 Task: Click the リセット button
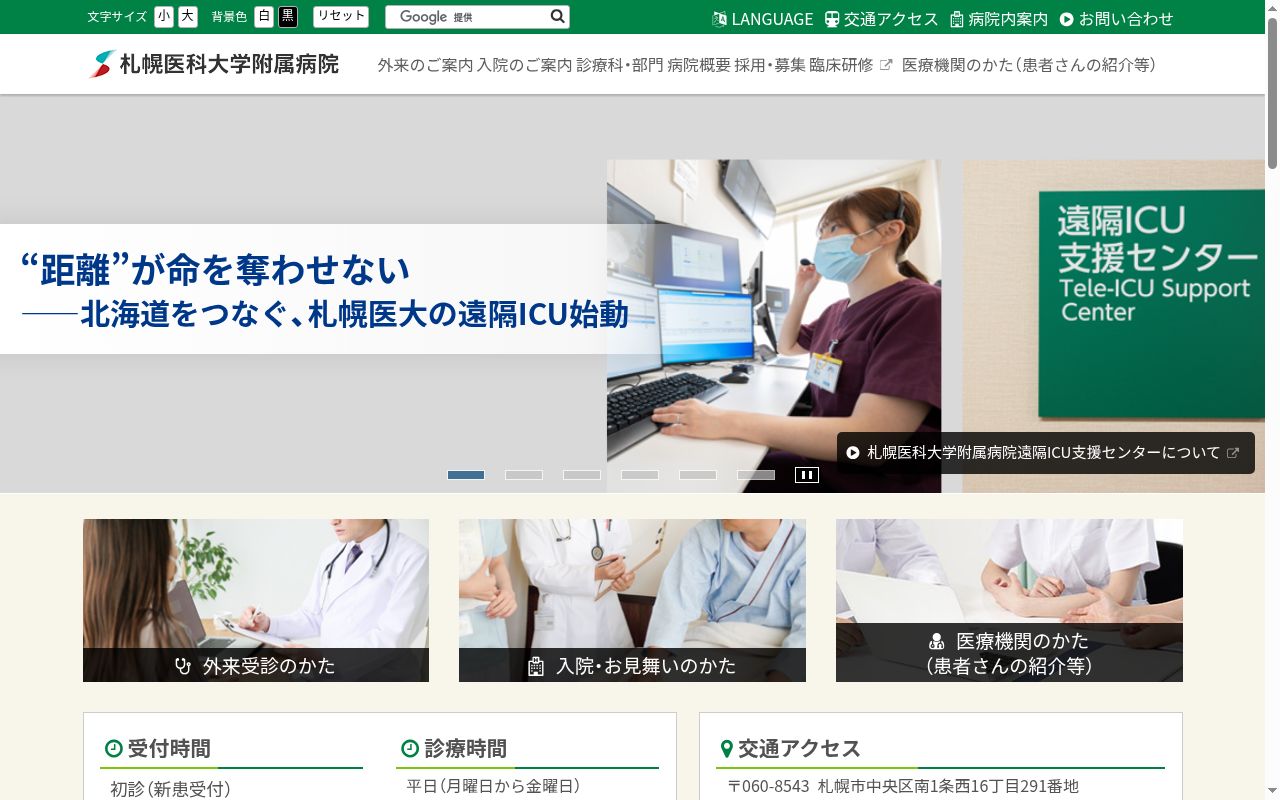point(341,17)
